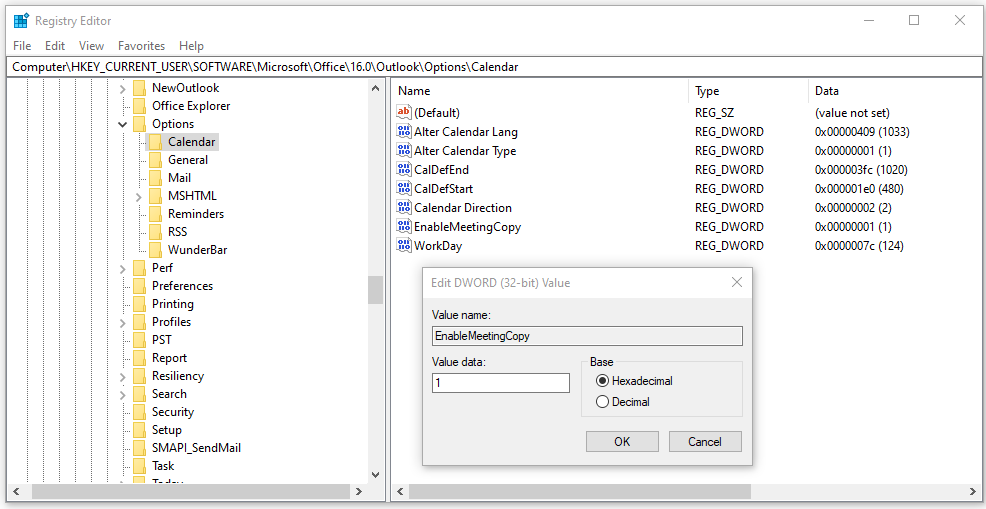The image size is (986, 509).
Task: Open the Favorites menu
Action: pos(141,46)
